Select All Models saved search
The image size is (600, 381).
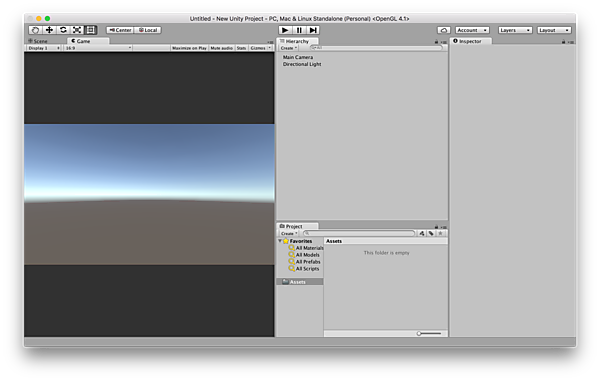tap(304, 255)
